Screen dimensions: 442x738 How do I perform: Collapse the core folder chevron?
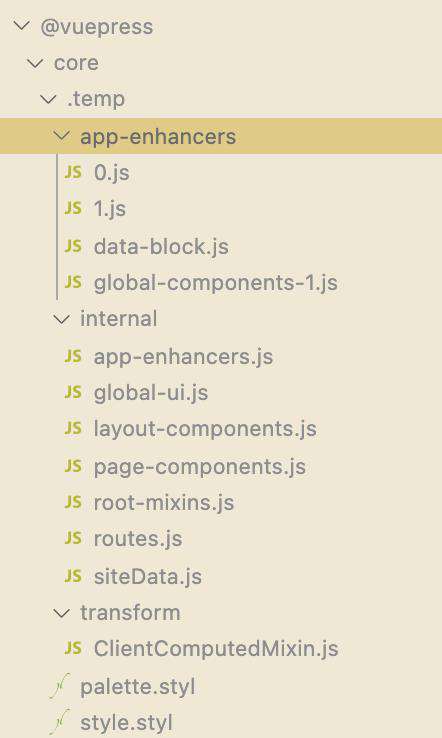coord(35,63)
